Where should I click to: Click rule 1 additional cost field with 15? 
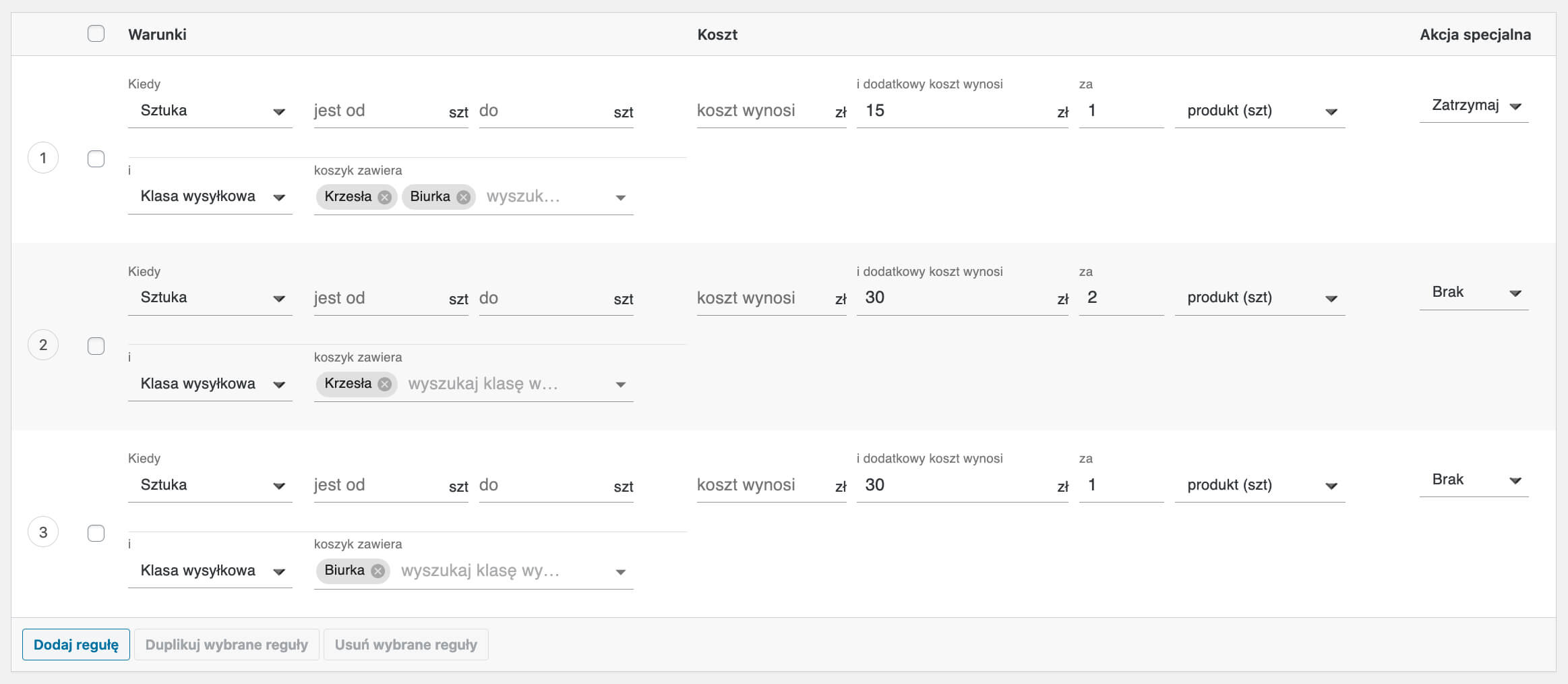[x=956, y=111]
